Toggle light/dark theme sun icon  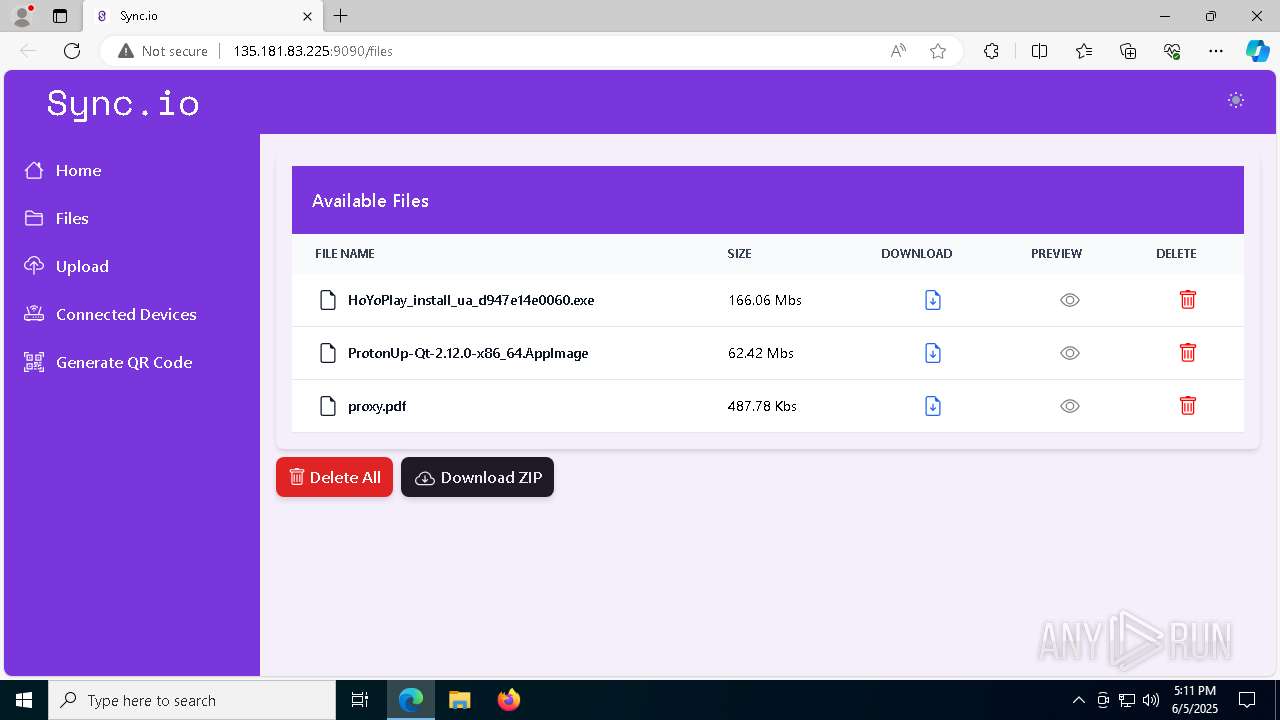click(1236, 100)
